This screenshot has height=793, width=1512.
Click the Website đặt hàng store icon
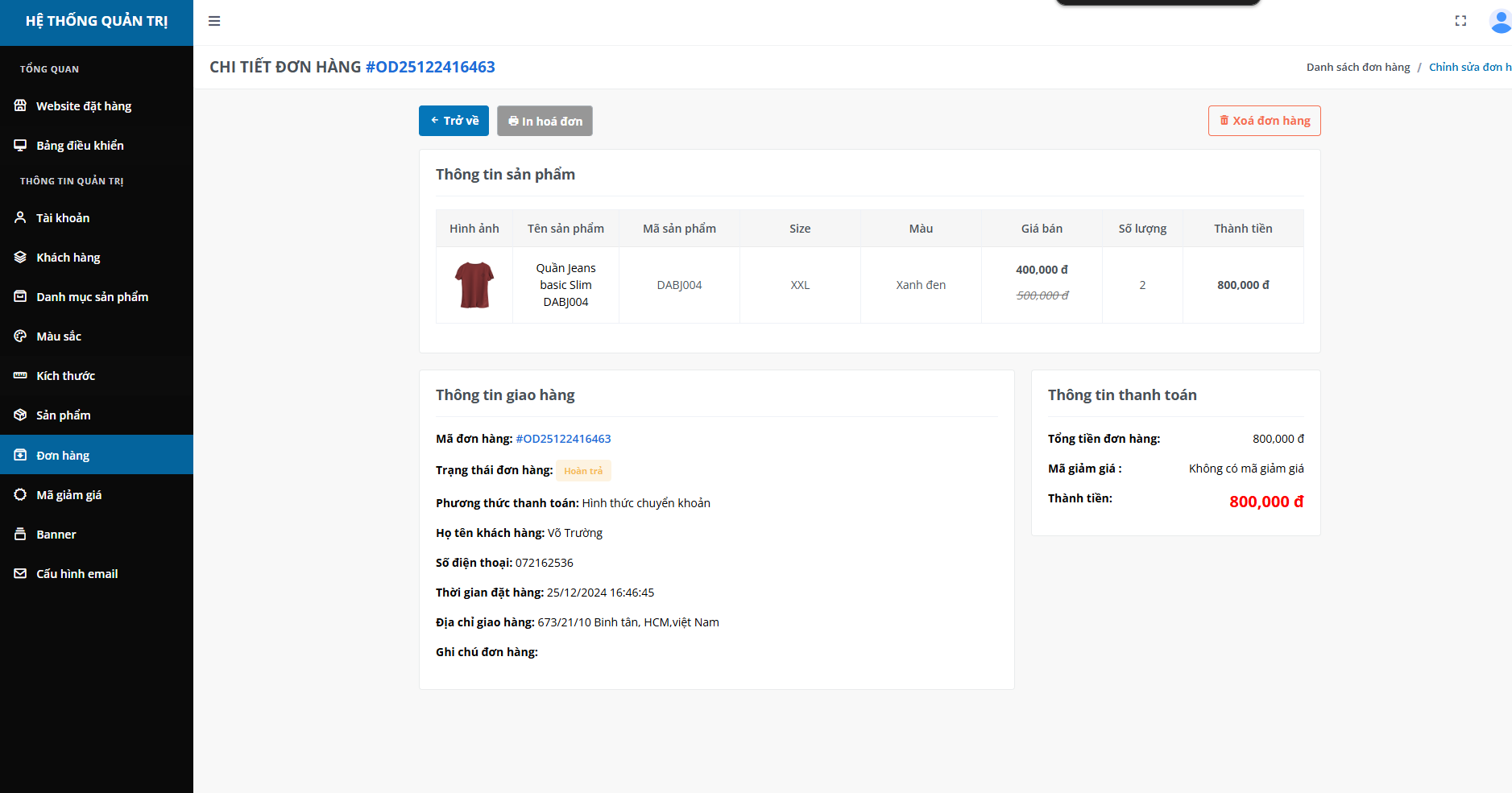tap(20, 105)
